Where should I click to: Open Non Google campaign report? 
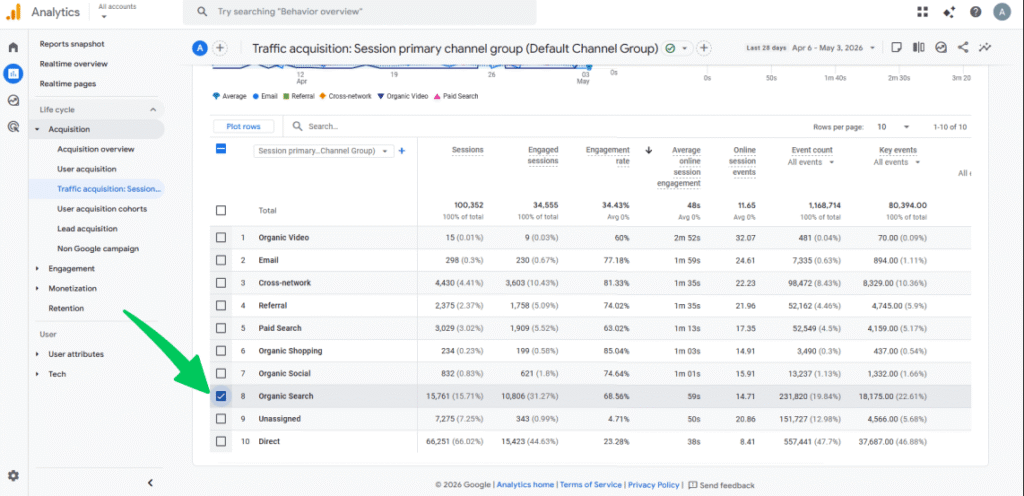click(x=98, y=249)
